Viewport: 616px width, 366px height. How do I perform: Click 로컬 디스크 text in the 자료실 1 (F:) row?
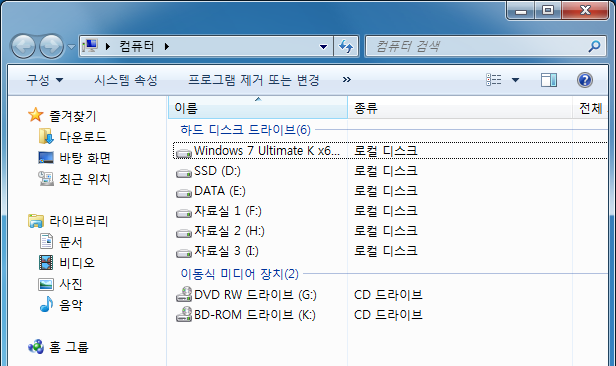pos(385,211)
